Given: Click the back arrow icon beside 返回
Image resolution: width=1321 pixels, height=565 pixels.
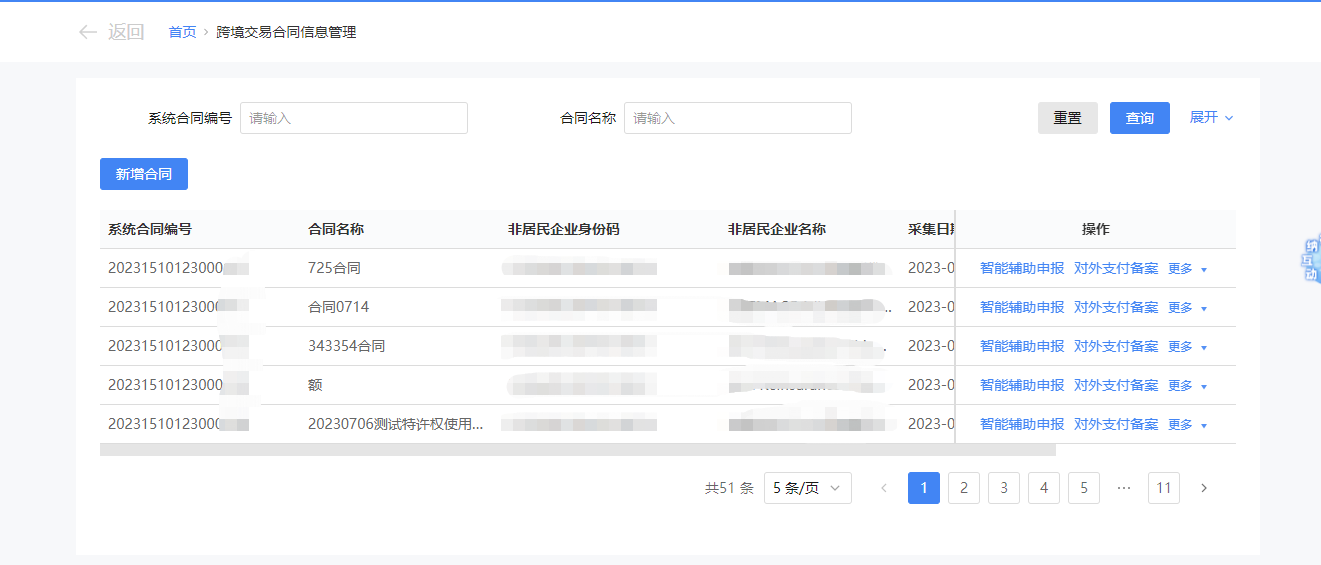Looking at the screenshot, I should 88,32.
